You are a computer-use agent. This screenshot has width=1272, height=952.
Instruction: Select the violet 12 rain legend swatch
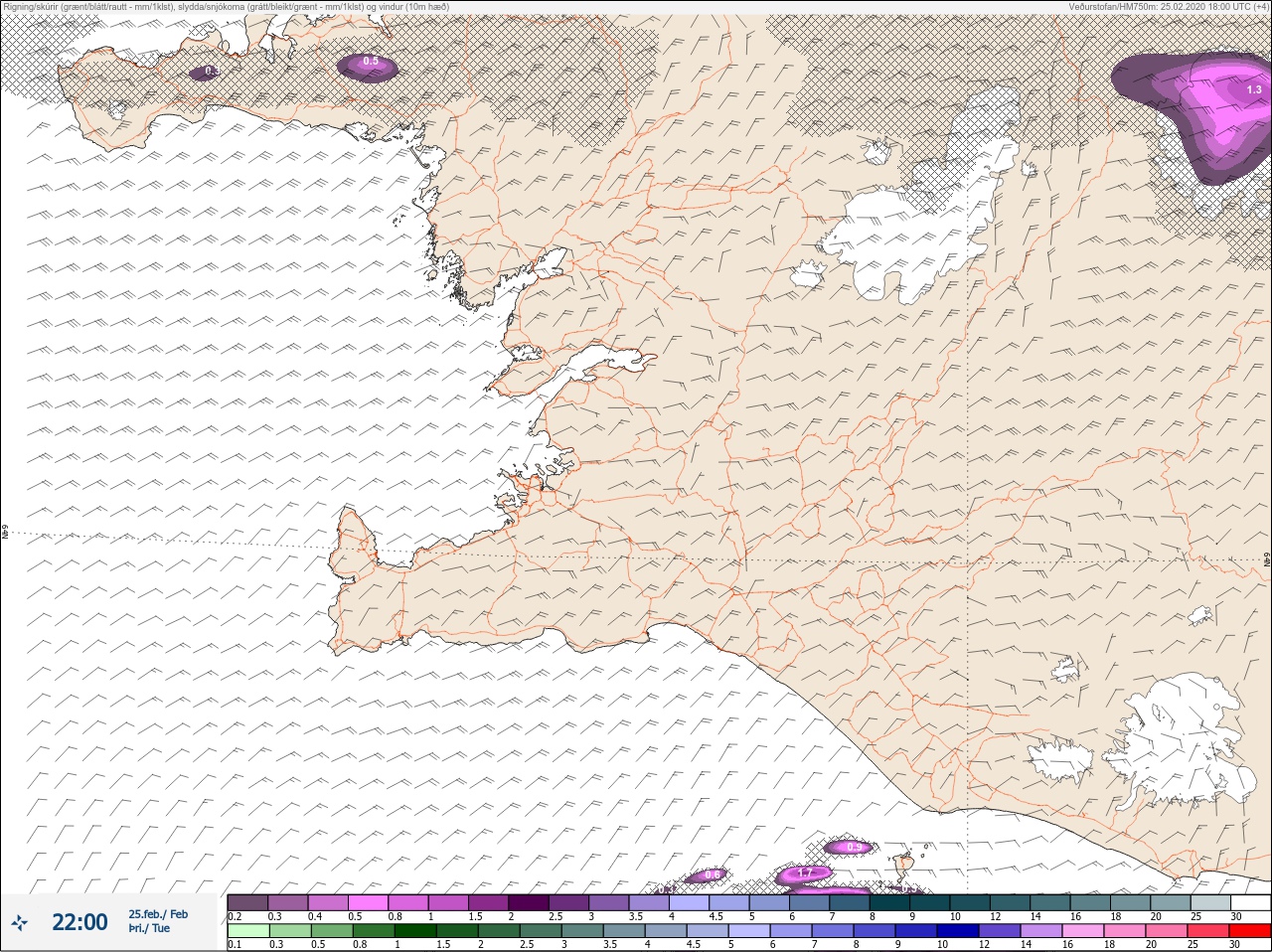(999, 931)
